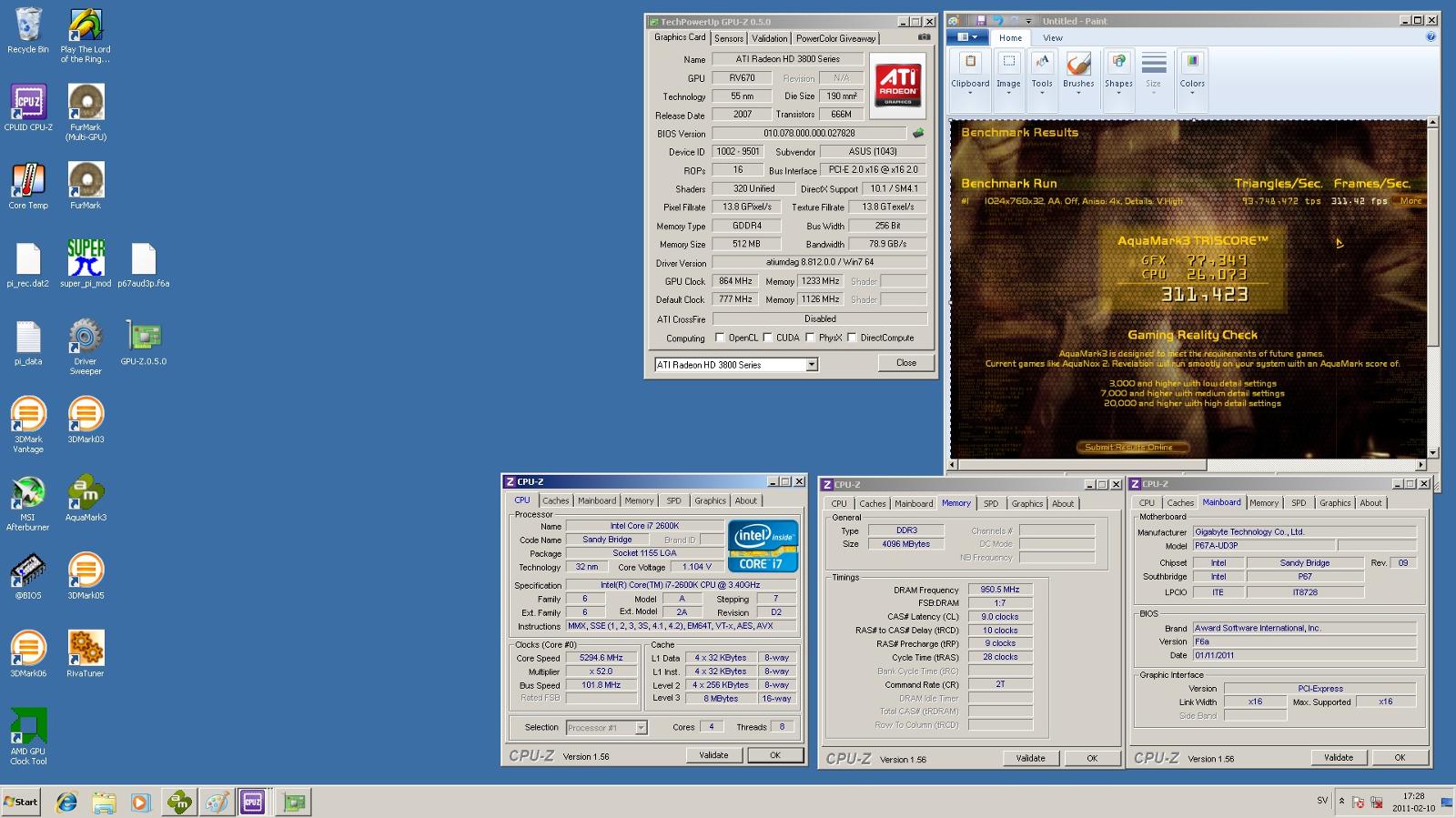
Task: Open Internet Explorer from the taskbar
Action: click(66, 803)
